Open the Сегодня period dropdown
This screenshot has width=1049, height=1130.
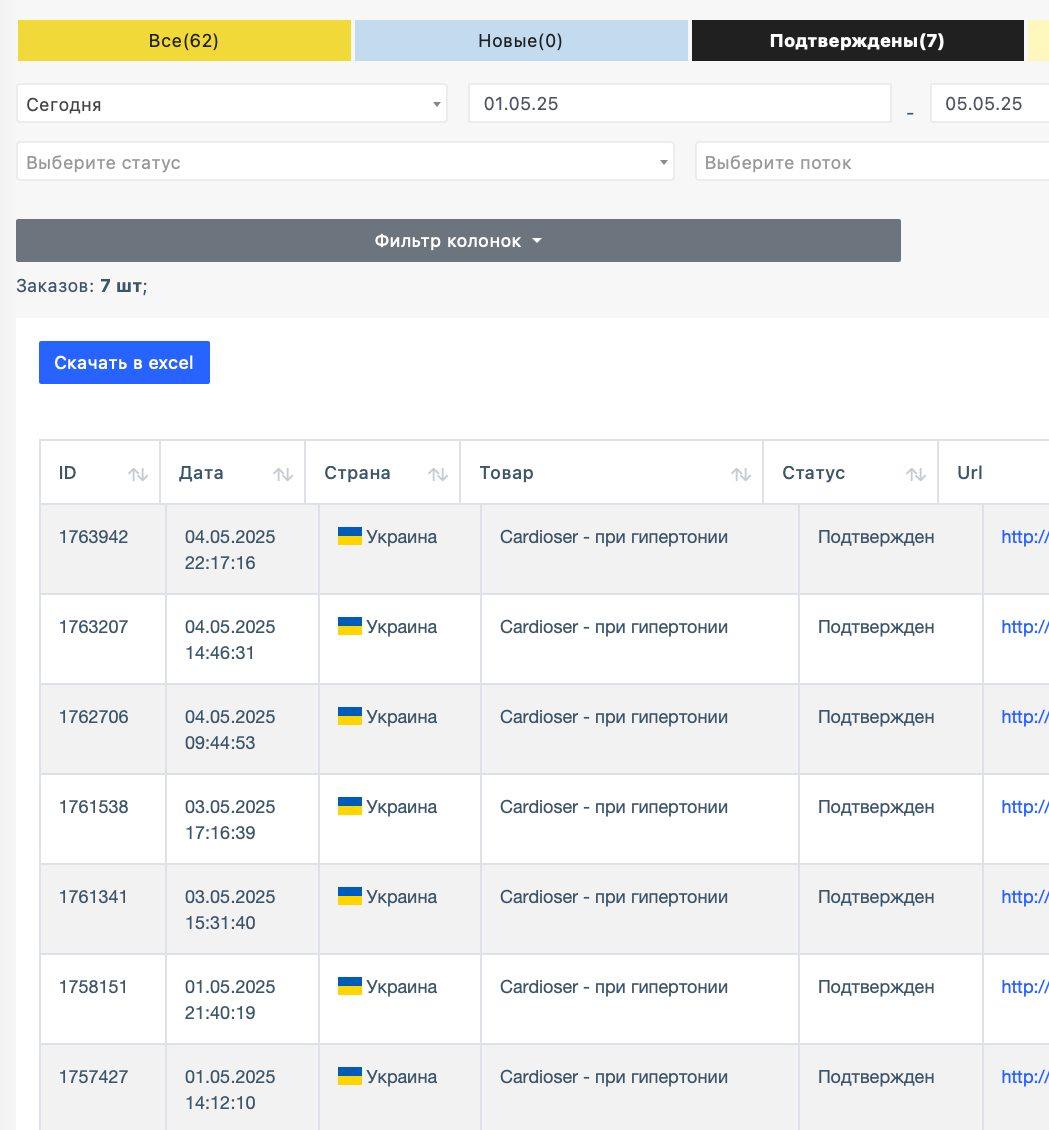231,104
